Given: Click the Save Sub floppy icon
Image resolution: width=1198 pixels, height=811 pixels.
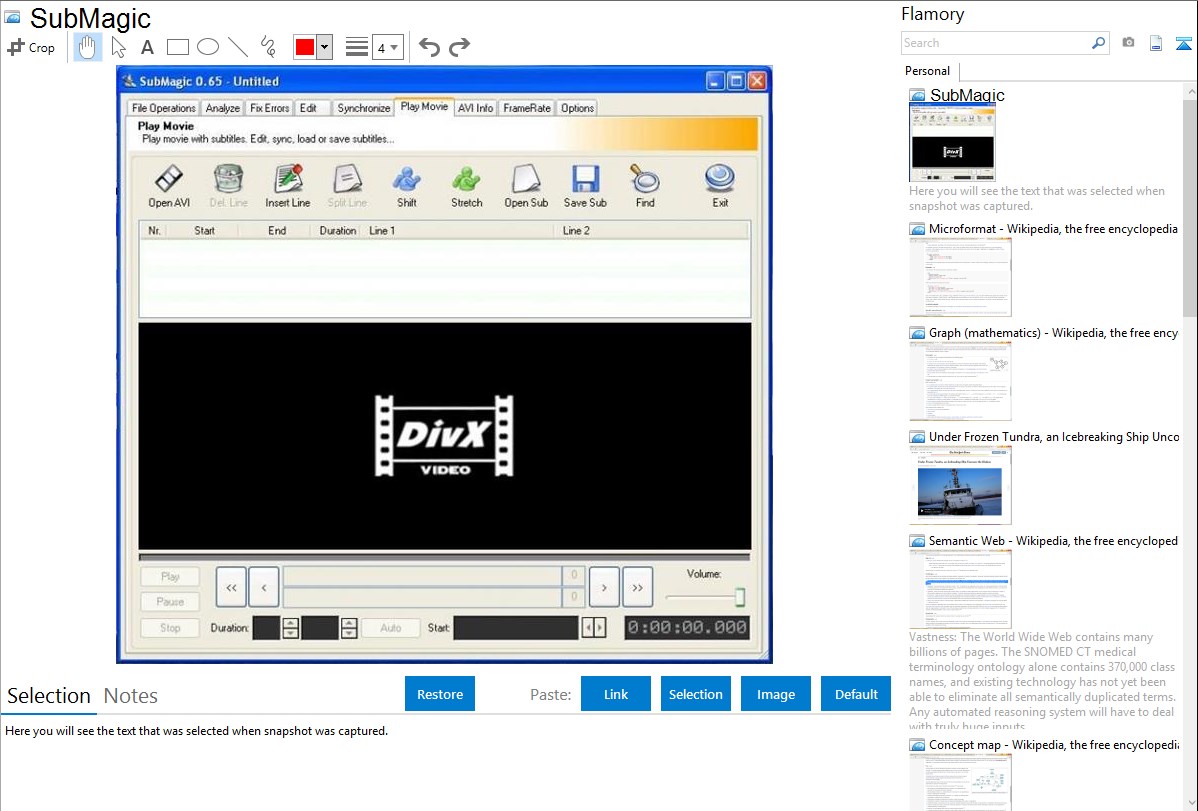Looking at the screenshot, I should pyautogui.click(x=585, y=186).
